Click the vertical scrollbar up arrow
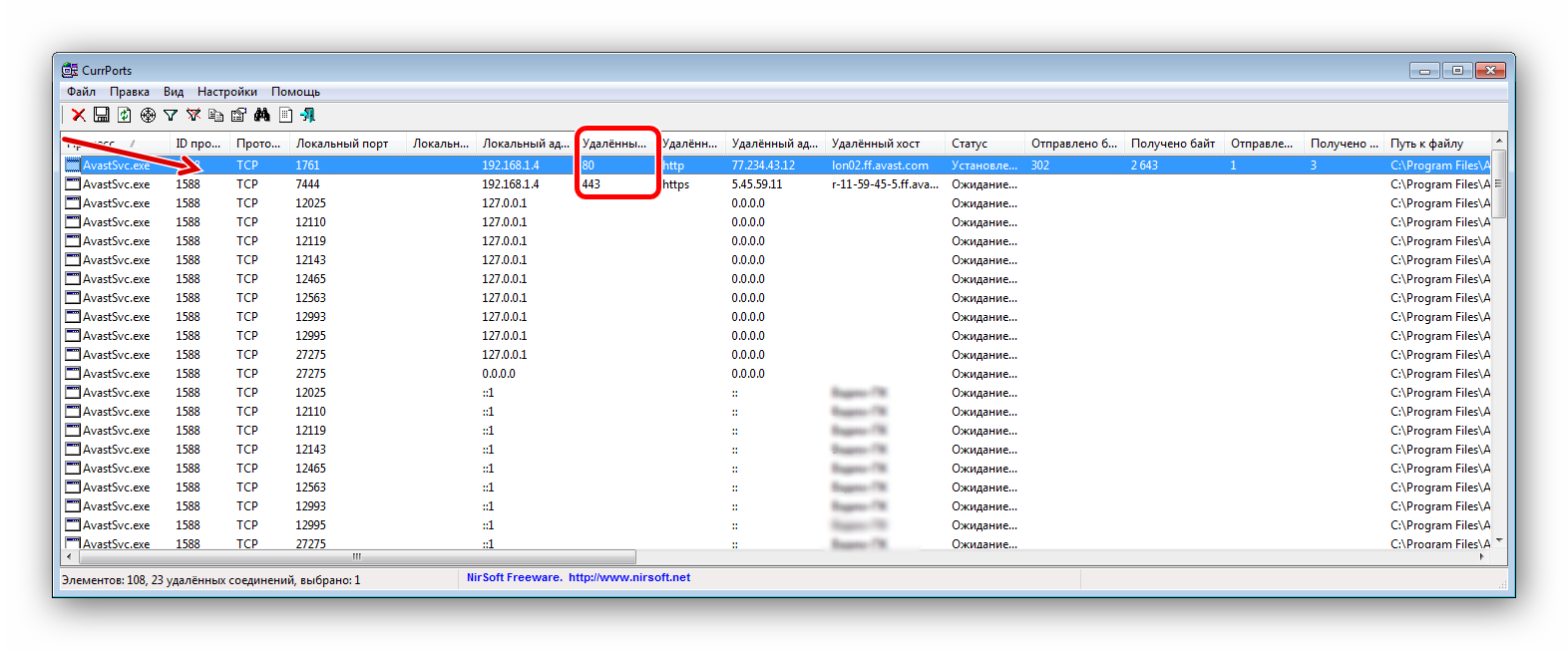Screen dimensions: 1568x650 (x=1498, y=141)
